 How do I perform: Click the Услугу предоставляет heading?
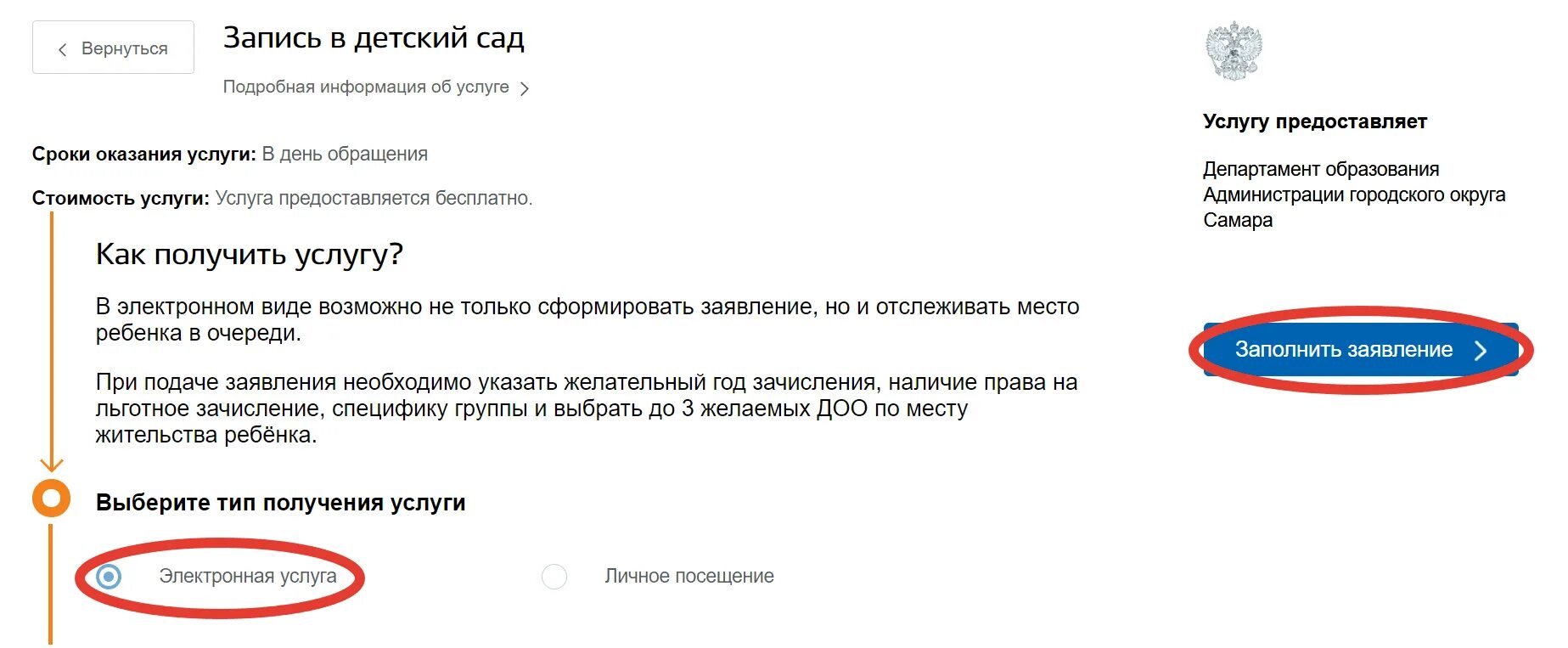click(1315, 121)
